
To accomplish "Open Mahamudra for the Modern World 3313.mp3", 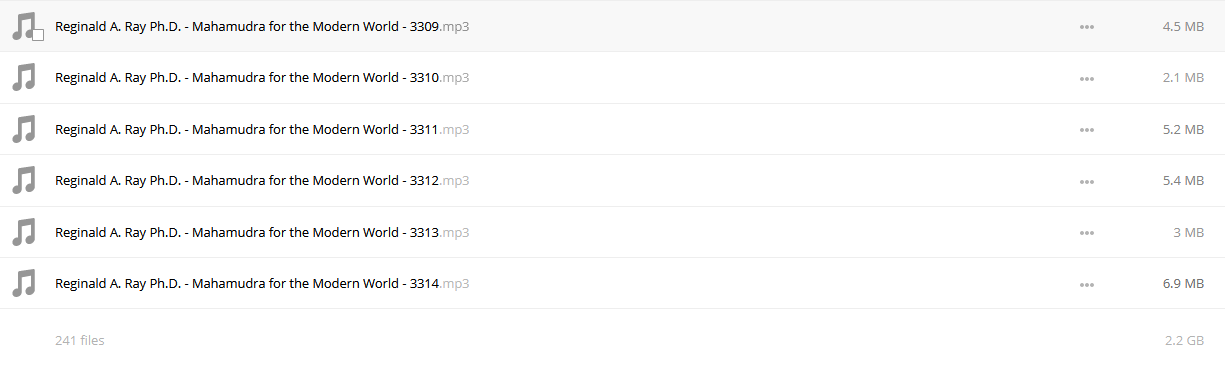I will point(262,232).
